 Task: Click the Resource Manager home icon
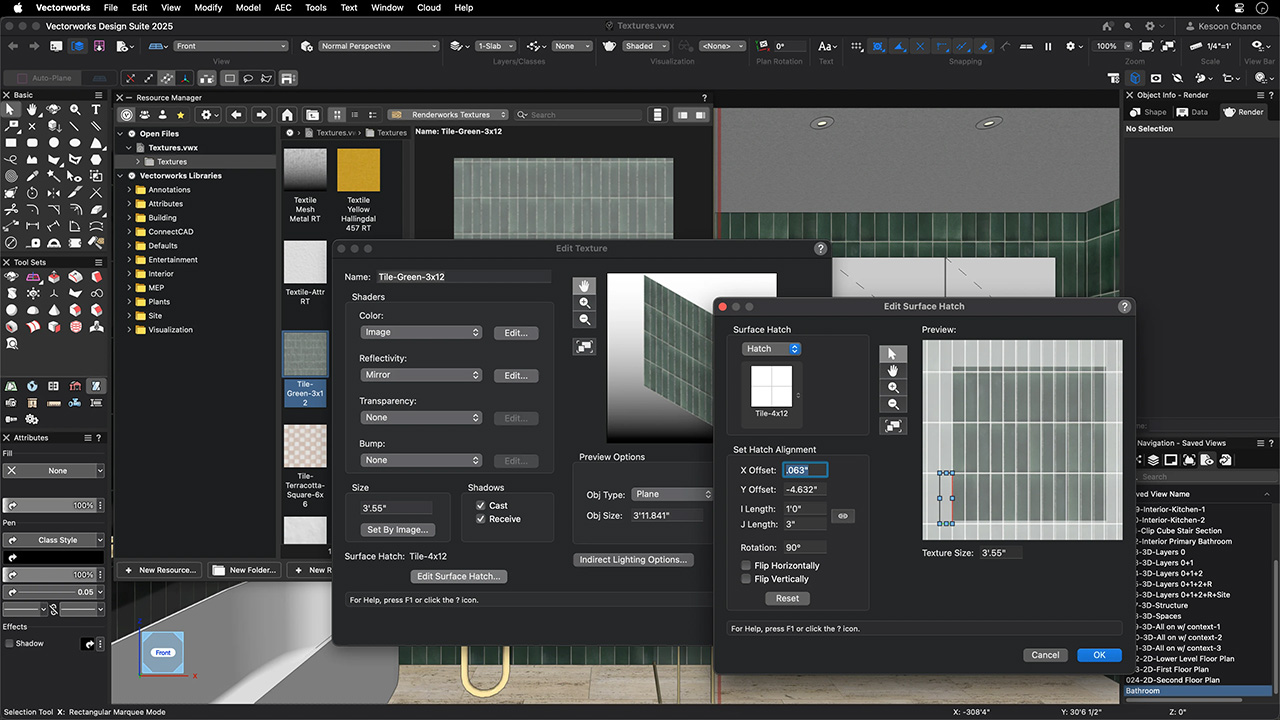coord(287,115)
